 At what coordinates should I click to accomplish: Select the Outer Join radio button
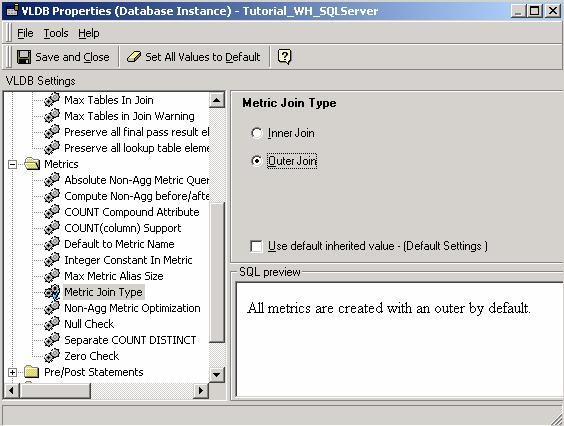tap(256, 161)
